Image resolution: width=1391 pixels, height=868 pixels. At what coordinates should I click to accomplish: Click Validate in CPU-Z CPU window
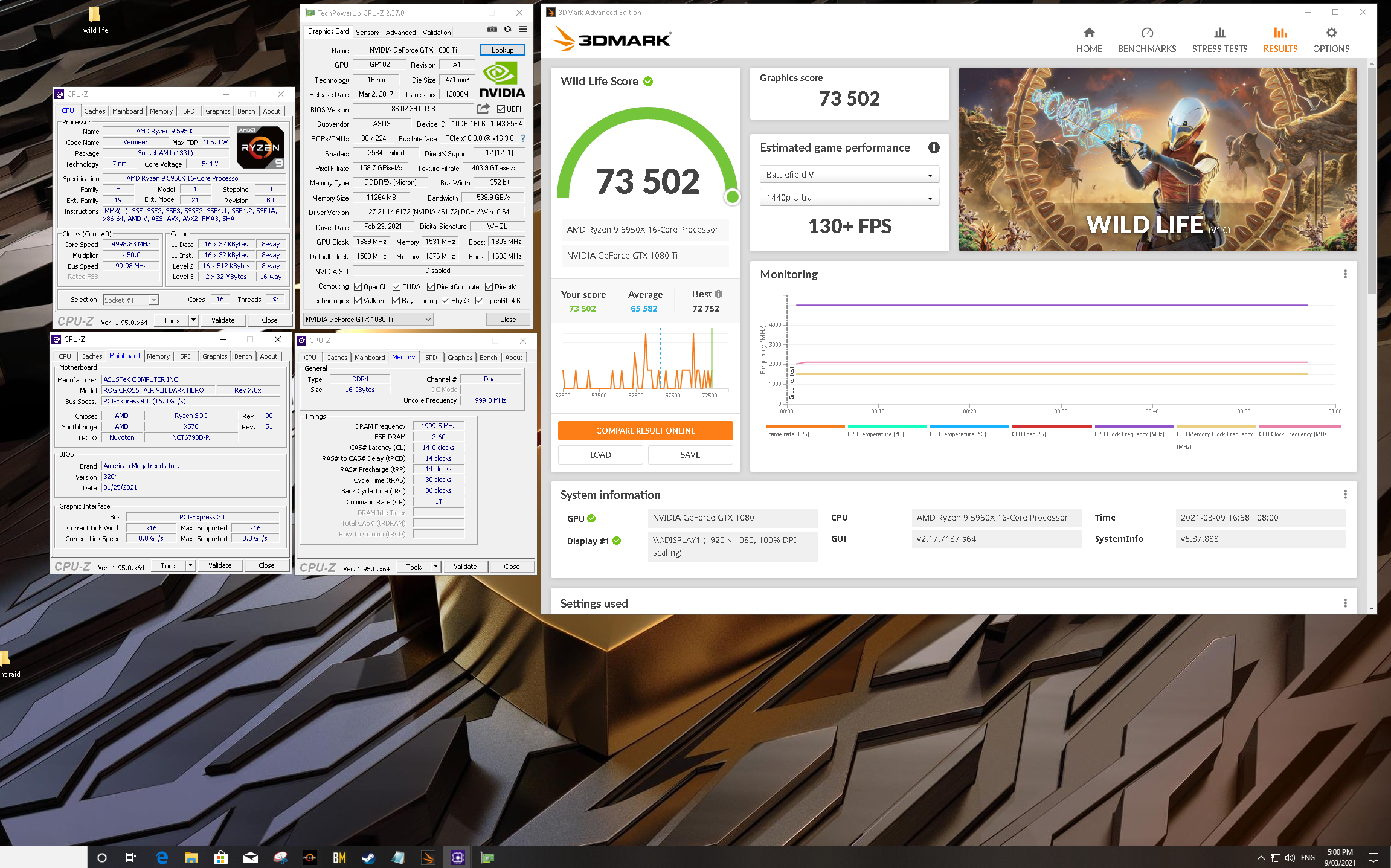click(x=223, y=320)
